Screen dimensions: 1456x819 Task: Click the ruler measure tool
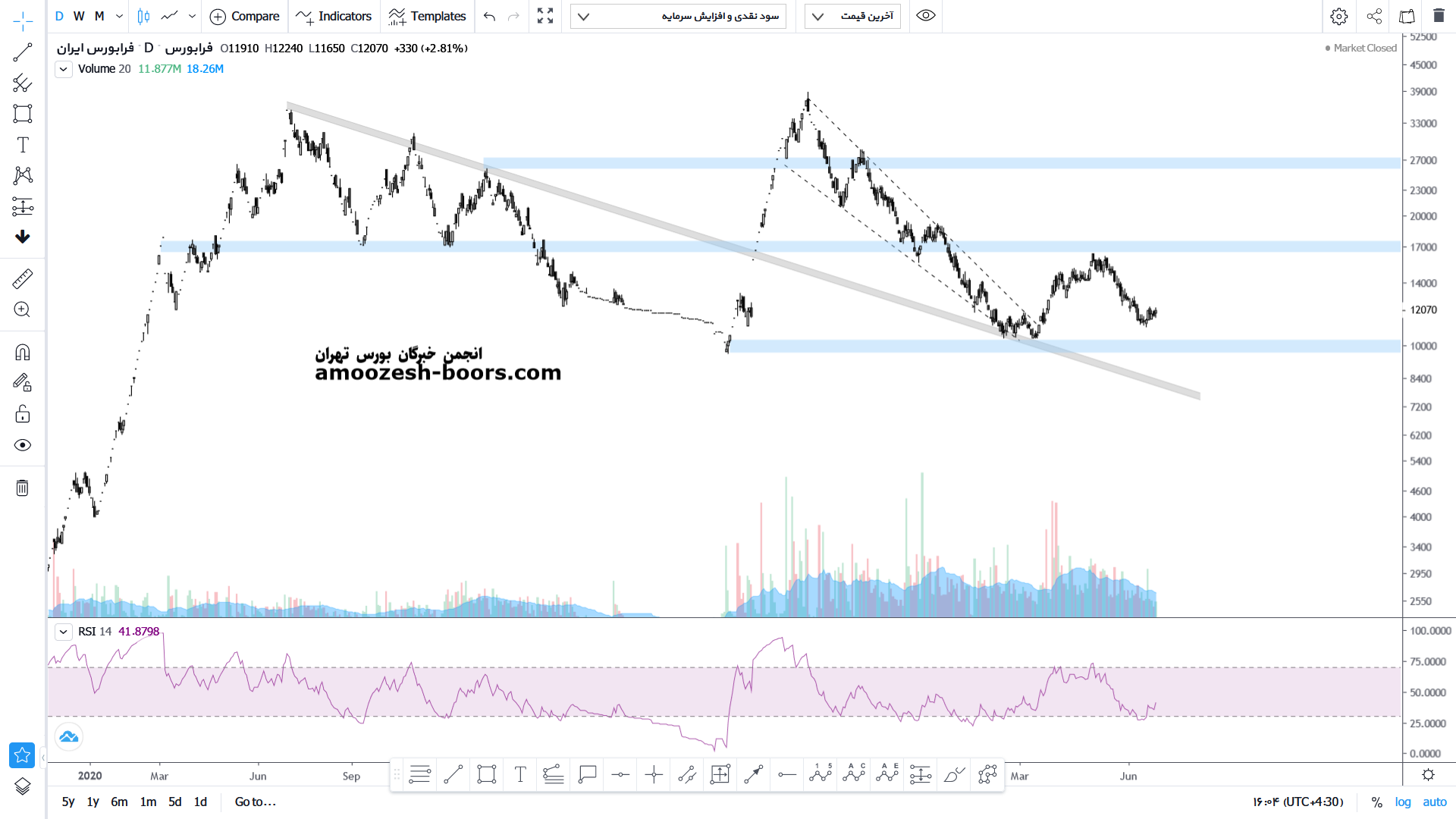pos(23,278)
